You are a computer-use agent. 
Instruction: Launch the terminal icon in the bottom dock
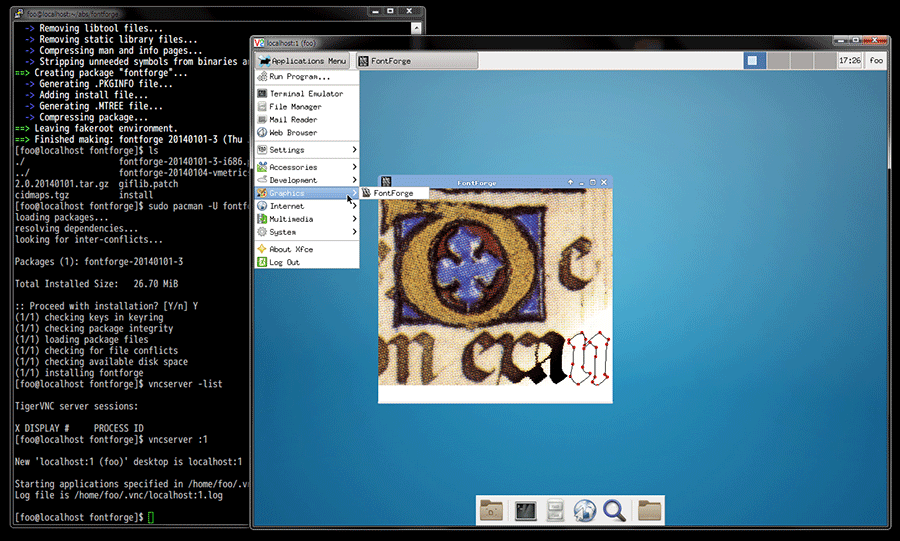(525, 511)
